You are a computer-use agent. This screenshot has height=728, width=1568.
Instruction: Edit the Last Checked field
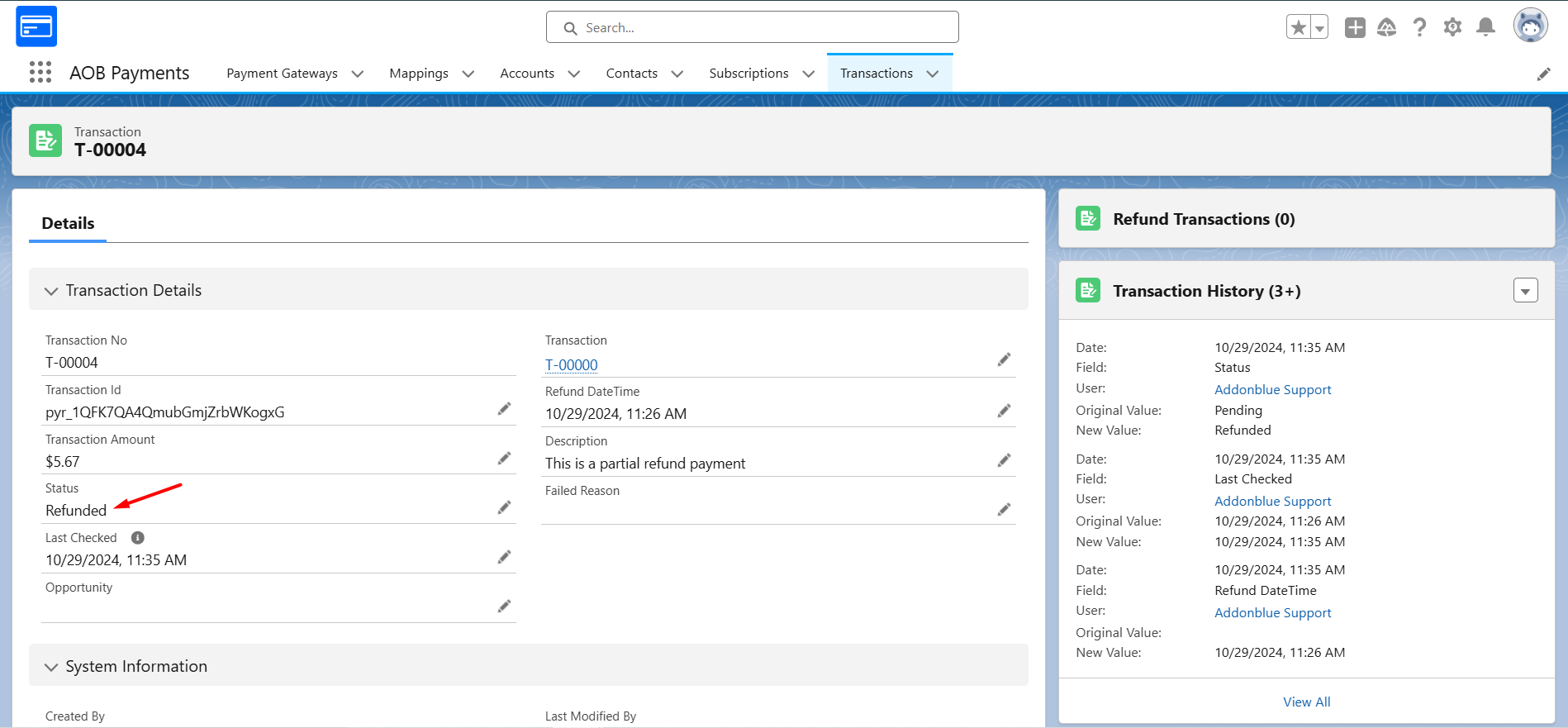pos(504,557)
